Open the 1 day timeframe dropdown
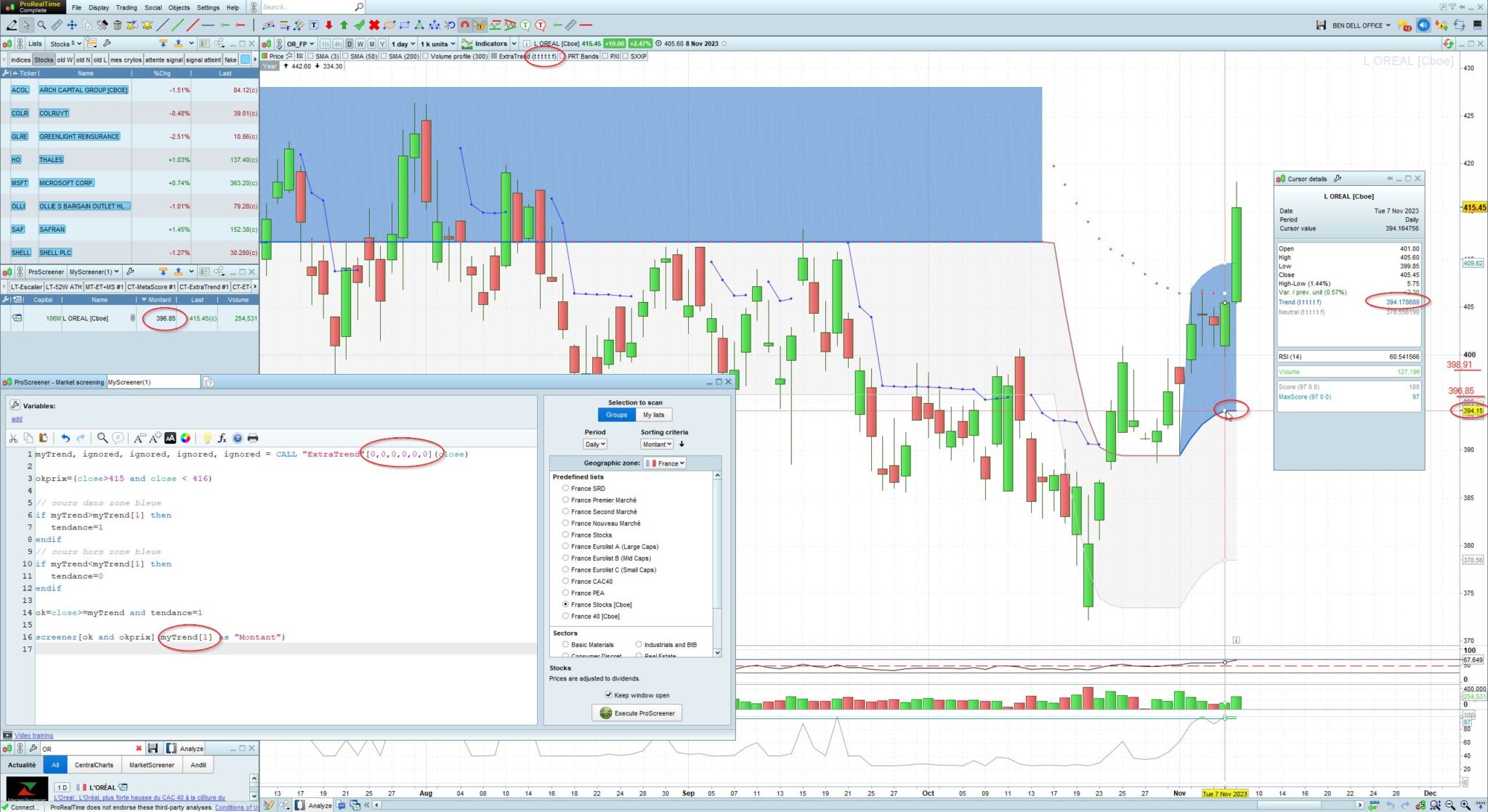The image size is (1488, 812). pos(403,44)
